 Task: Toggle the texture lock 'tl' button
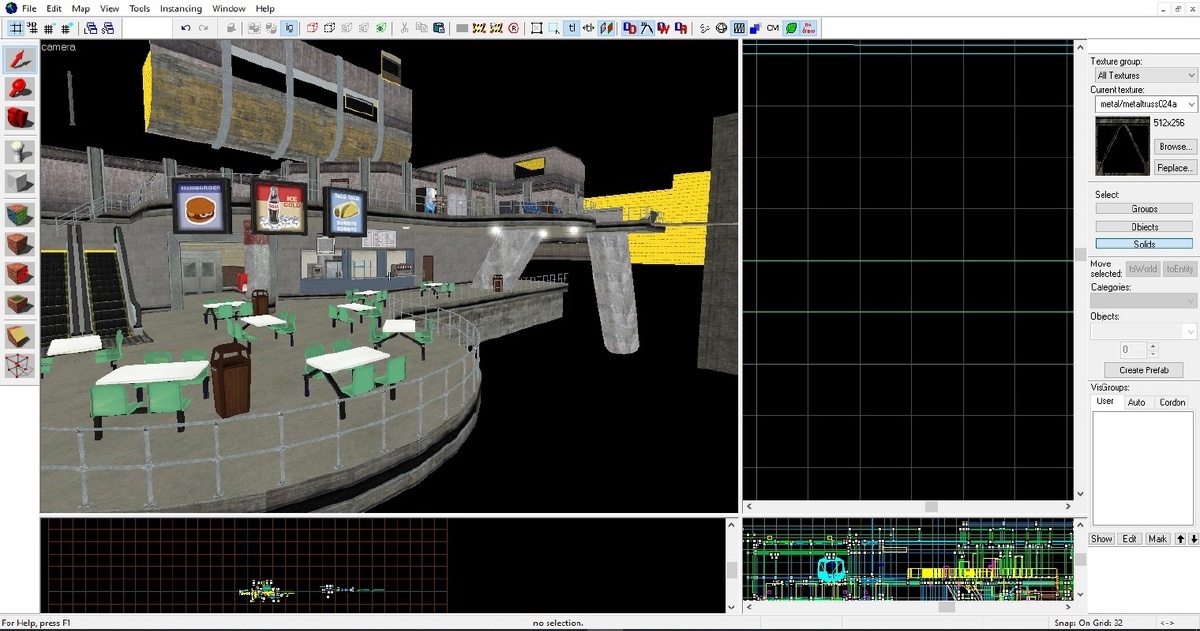coord(572,29)
